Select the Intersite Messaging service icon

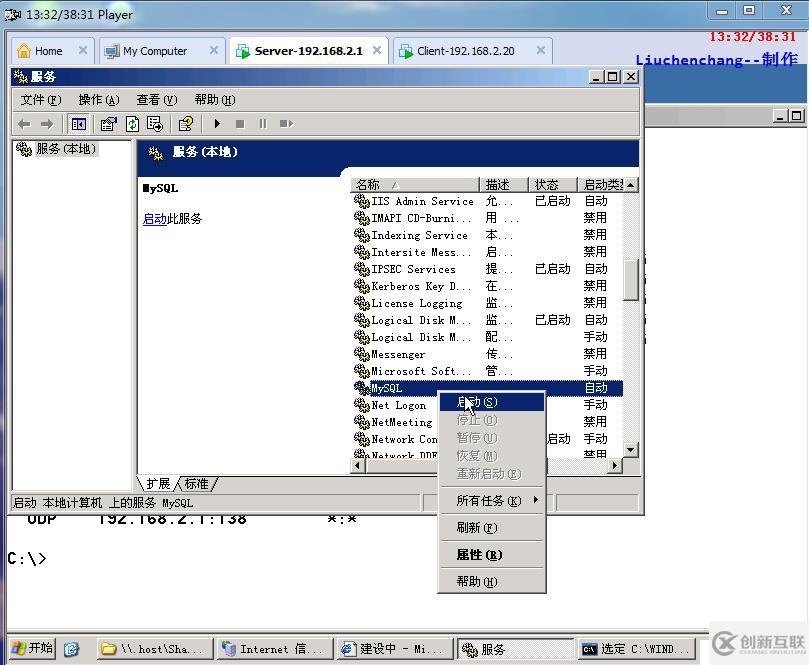tap(362, 252)
